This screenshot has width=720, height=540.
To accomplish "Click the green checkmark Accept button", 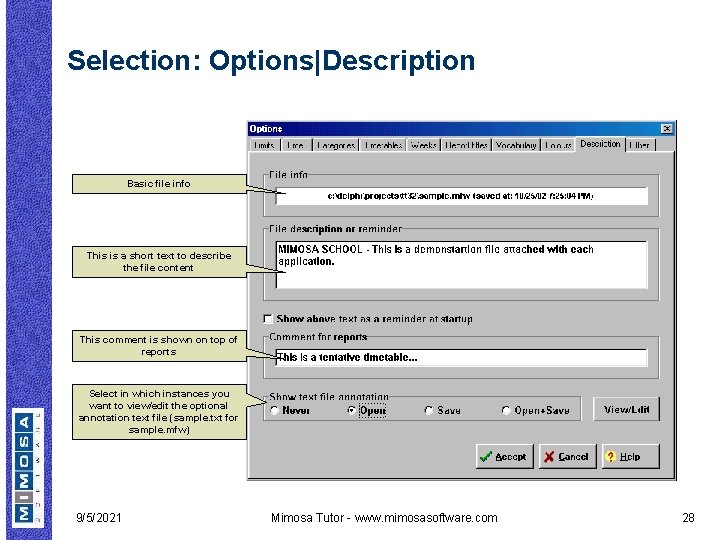I will tap(505, 456).
